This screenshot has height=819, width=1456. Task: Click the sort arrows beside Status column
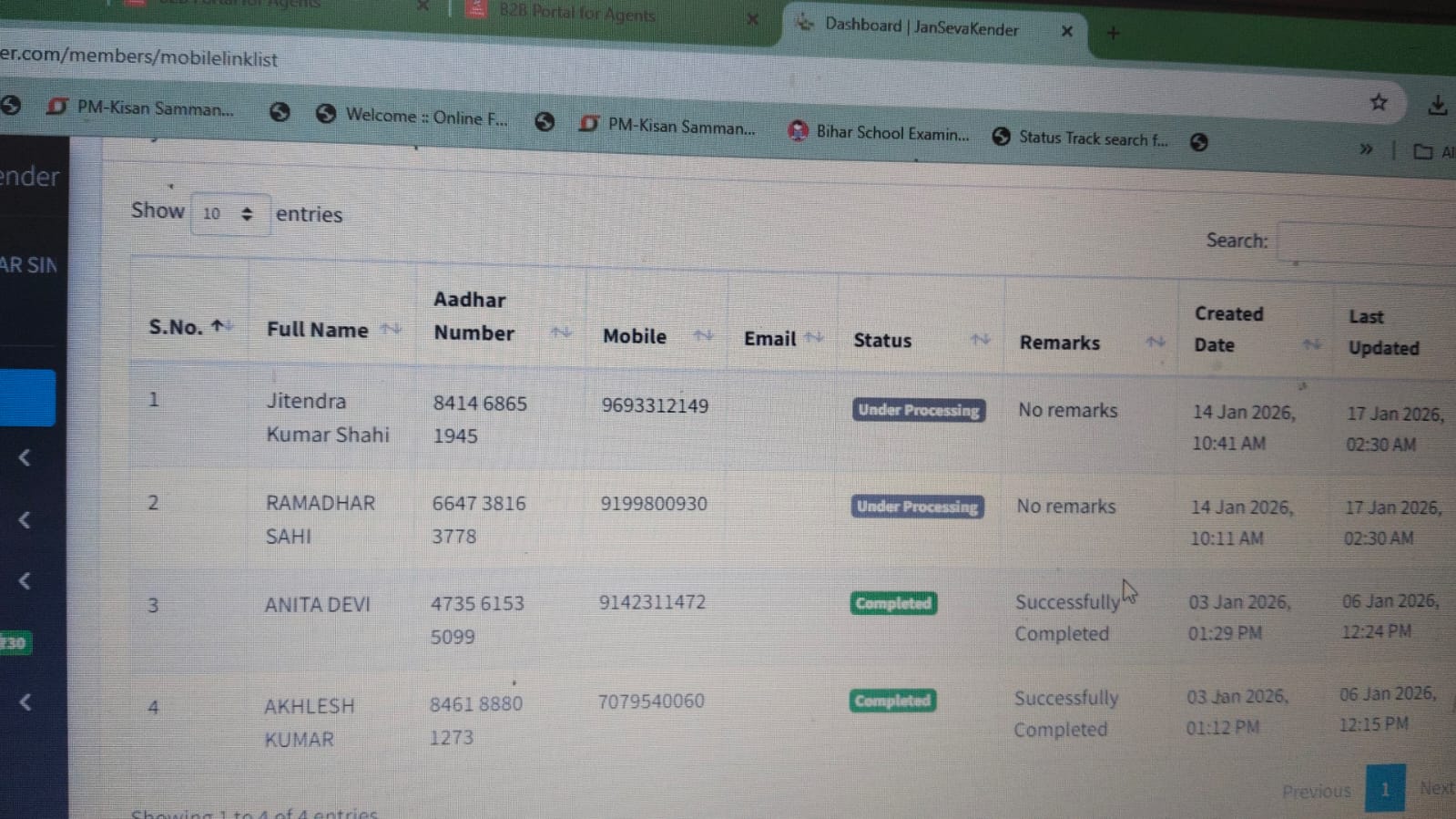click(980, 340)
